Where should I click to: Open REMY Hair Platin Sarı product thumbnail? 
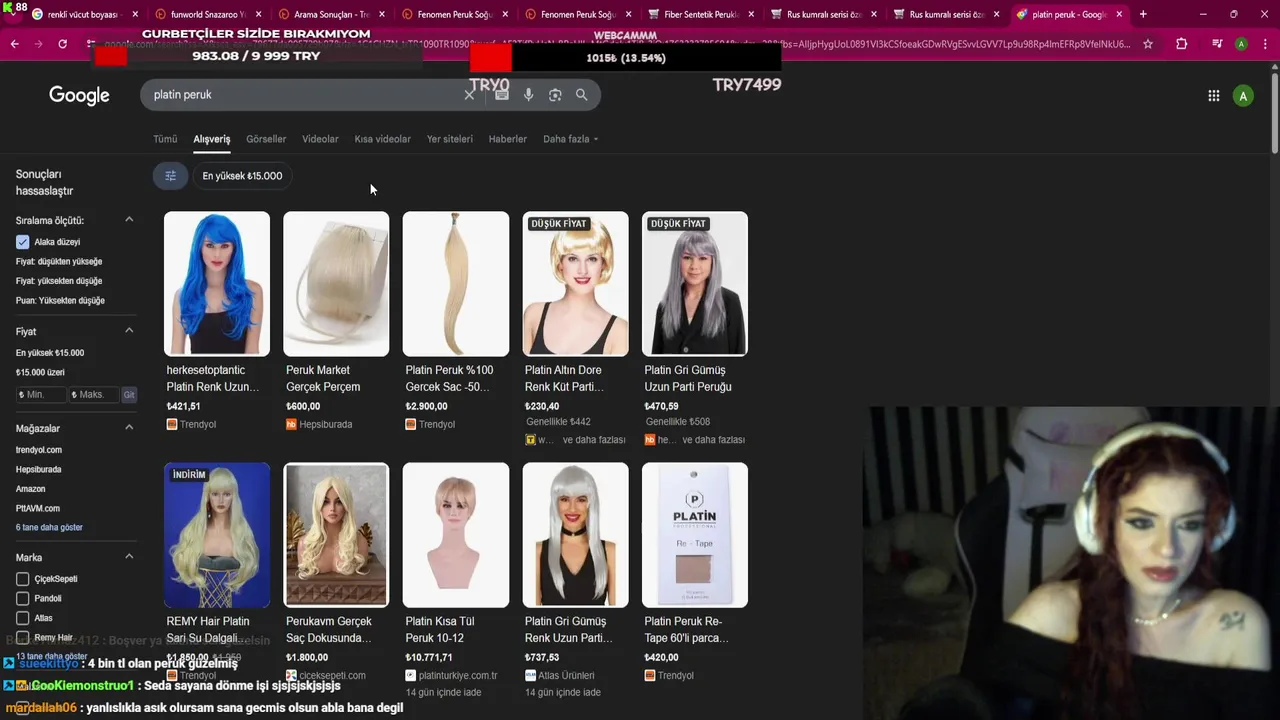coord(217,535)
